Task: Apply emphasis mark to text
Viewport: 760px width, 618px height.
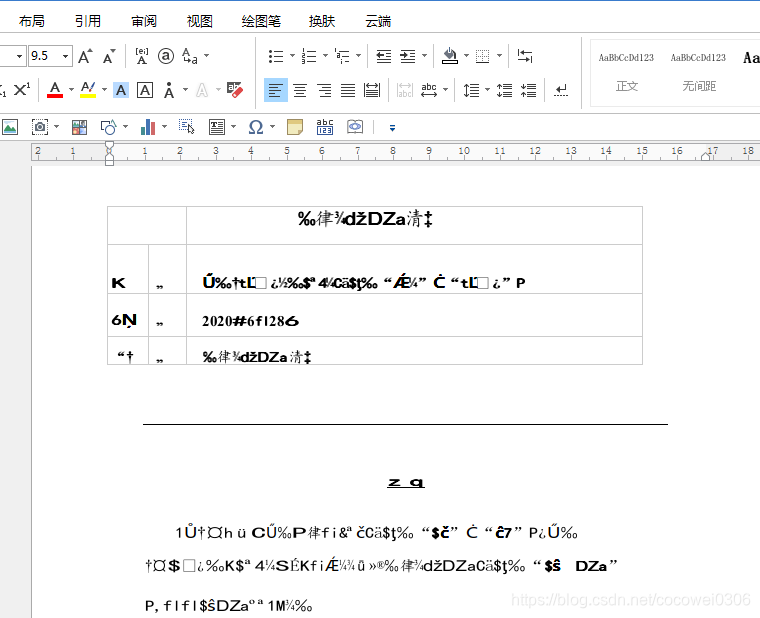Action: pos(169,90)
